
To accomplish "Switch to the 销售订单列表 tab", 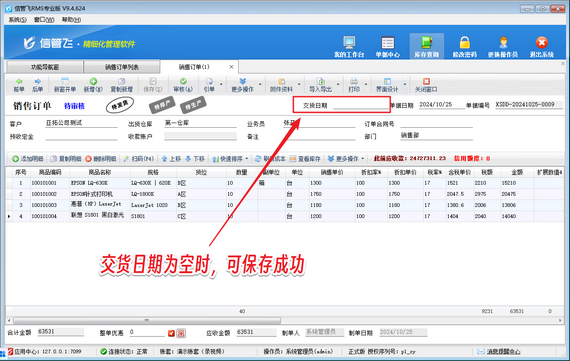I will (122, 67).
